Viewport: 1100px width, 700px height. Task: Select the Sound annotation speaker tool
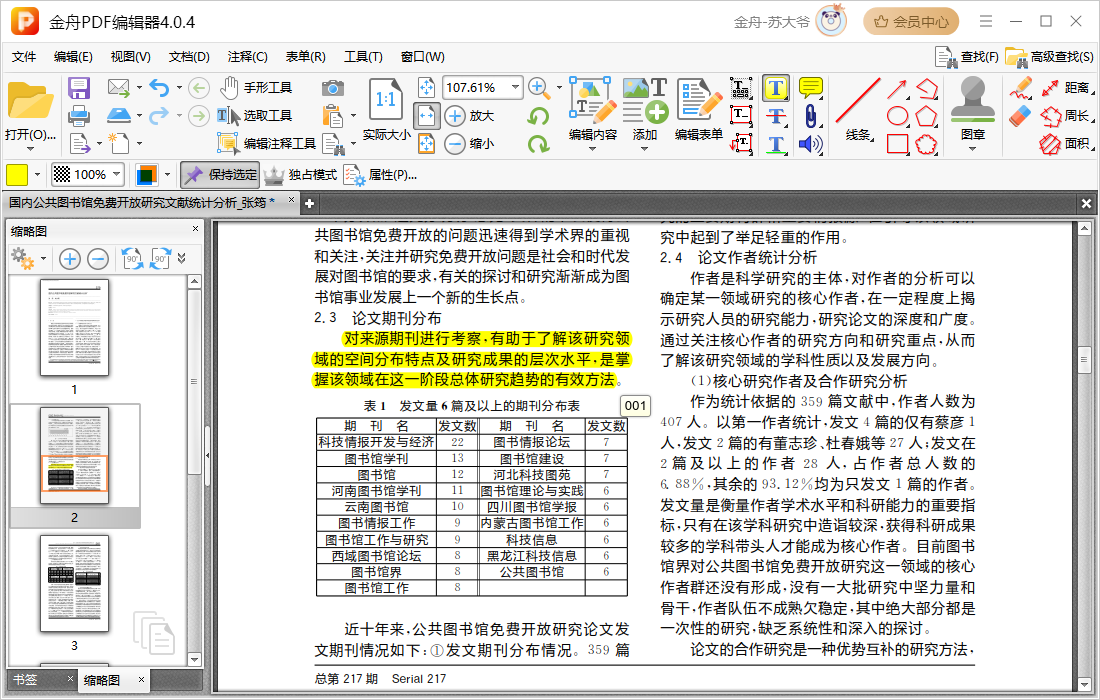[x=810, y=144]
